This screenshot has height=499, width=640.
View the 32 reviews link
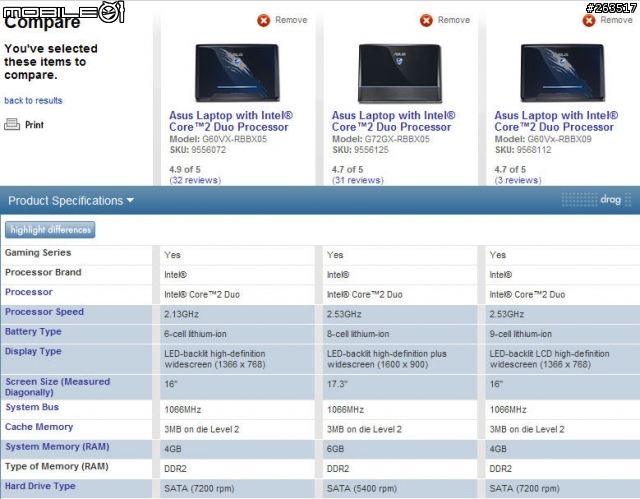coord(195,180)
